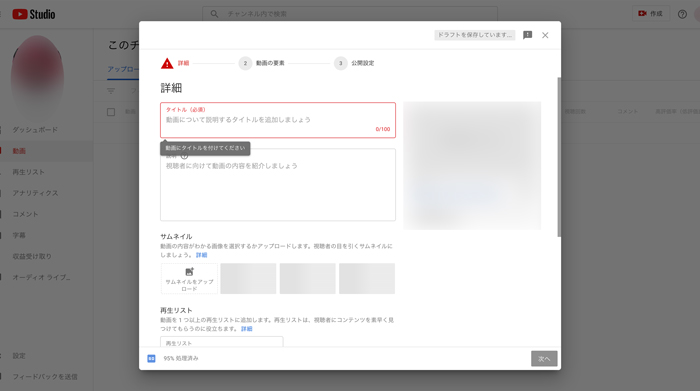Select the second auto-generated thumbnail
Viewport: 700px width, 391px height.
(x=308, y=279)
